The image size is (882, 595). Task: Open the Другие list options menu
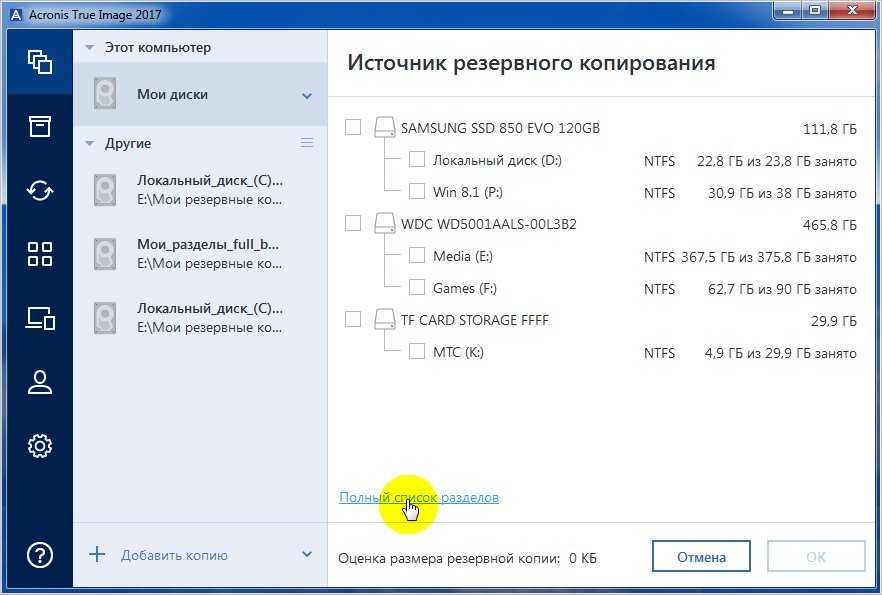[x=307, y=143]
